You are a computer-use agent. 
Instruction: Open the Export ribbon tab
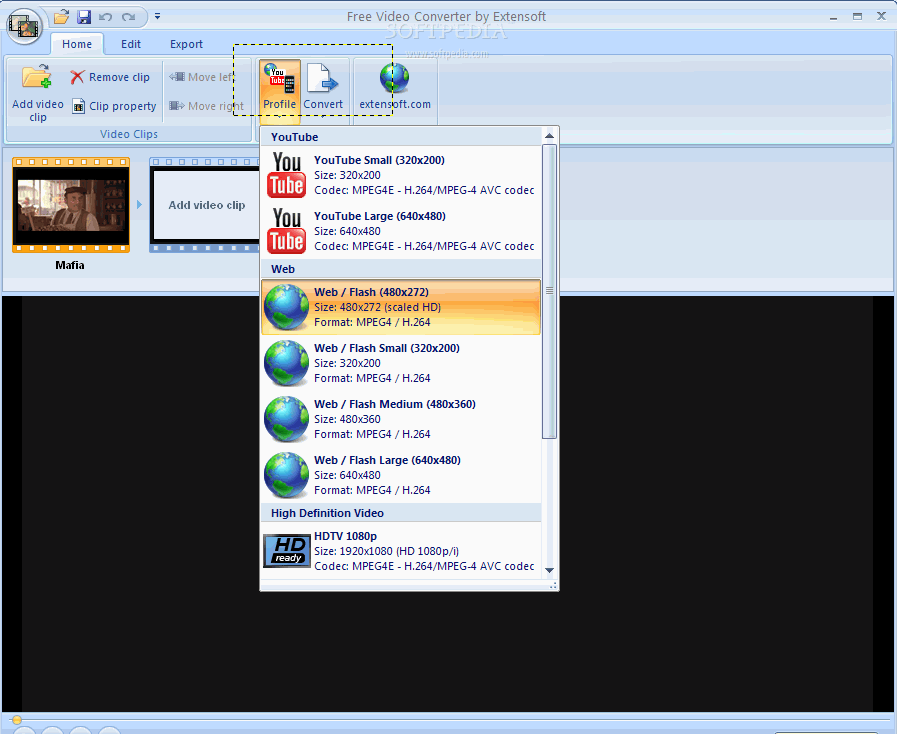click(186, 44)
